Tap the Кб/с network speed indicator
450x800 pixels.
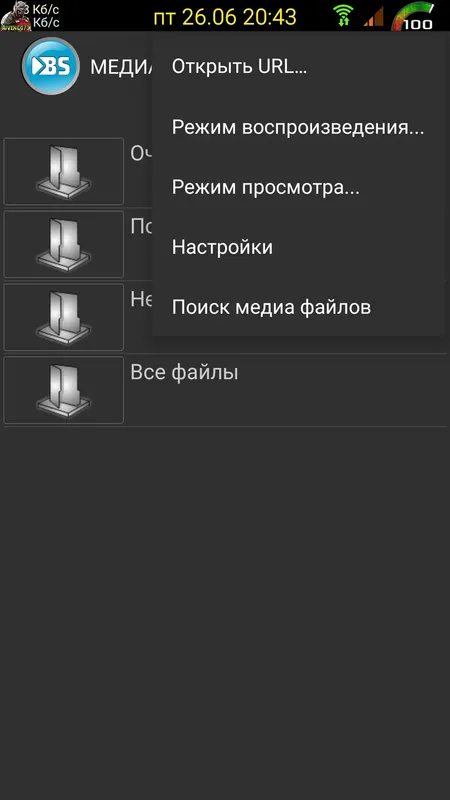coord(46,16)
